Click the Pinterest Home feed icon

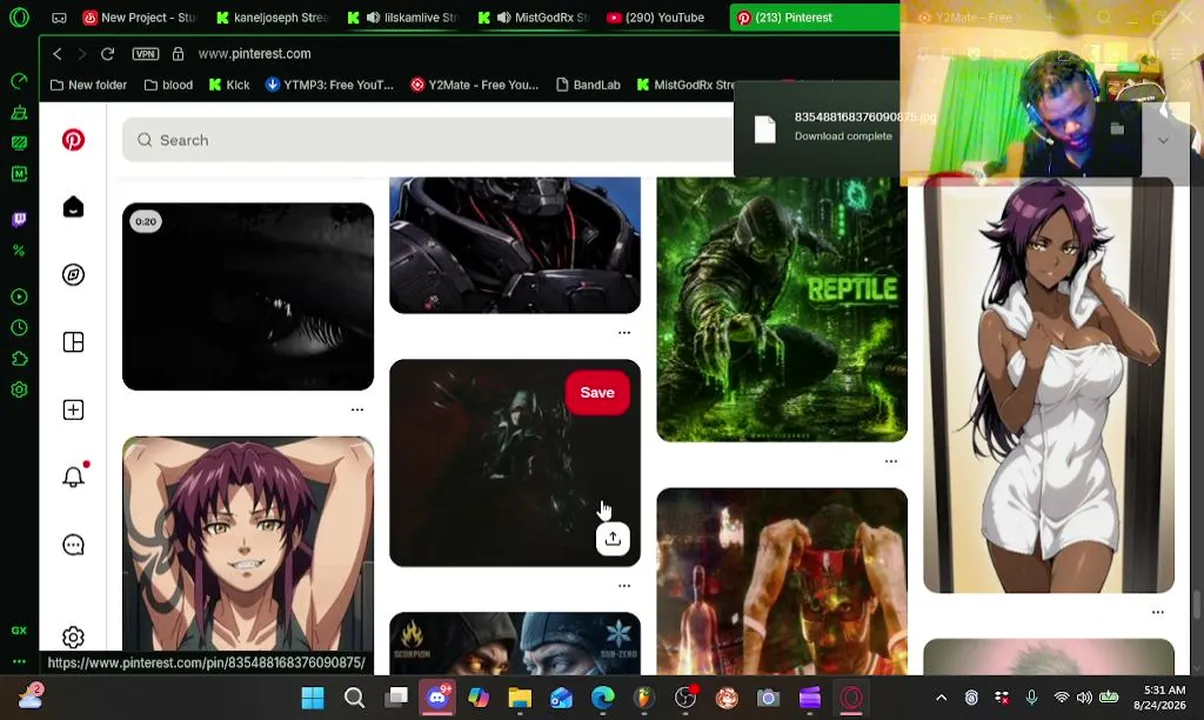[x=73, y=207]
